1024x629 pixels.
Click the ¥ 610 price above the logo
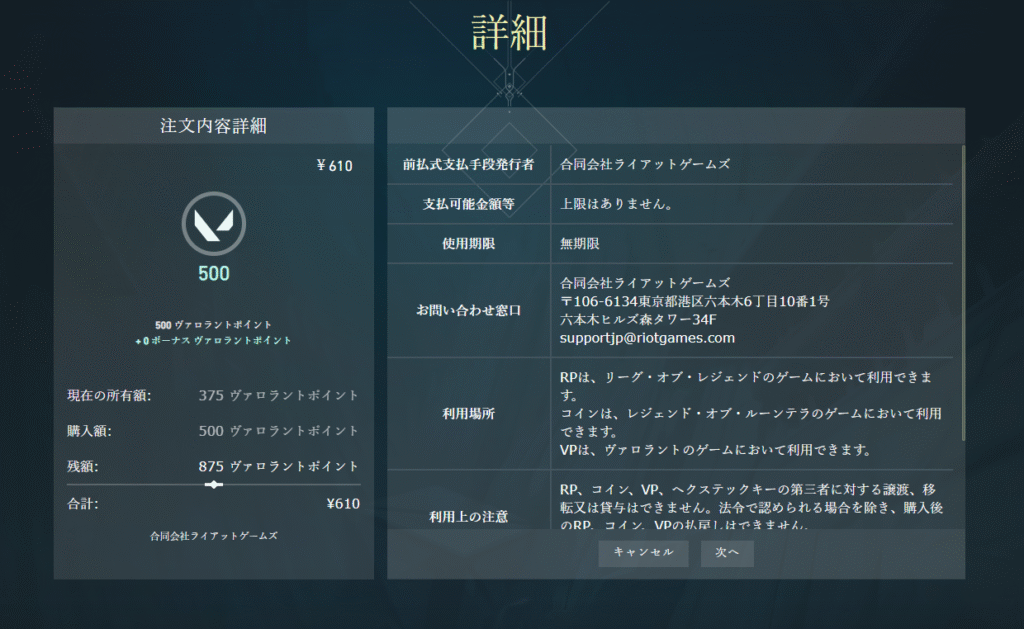pos(334,166)
